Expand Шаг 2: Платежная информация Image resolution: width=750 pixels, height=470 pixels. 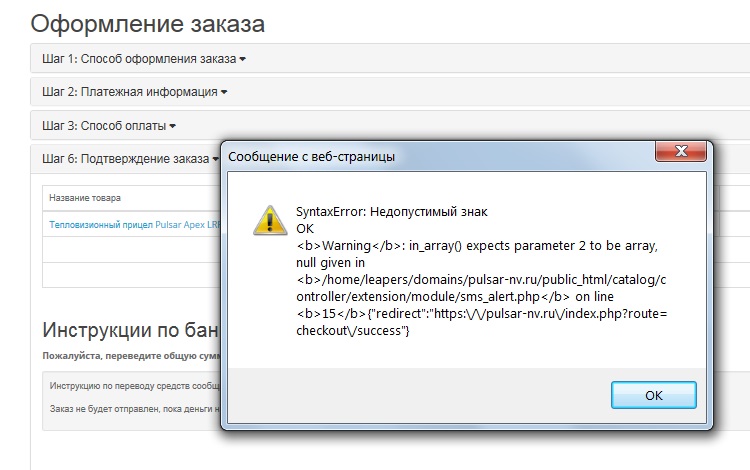pyautogui.click(x=134, y=92)
